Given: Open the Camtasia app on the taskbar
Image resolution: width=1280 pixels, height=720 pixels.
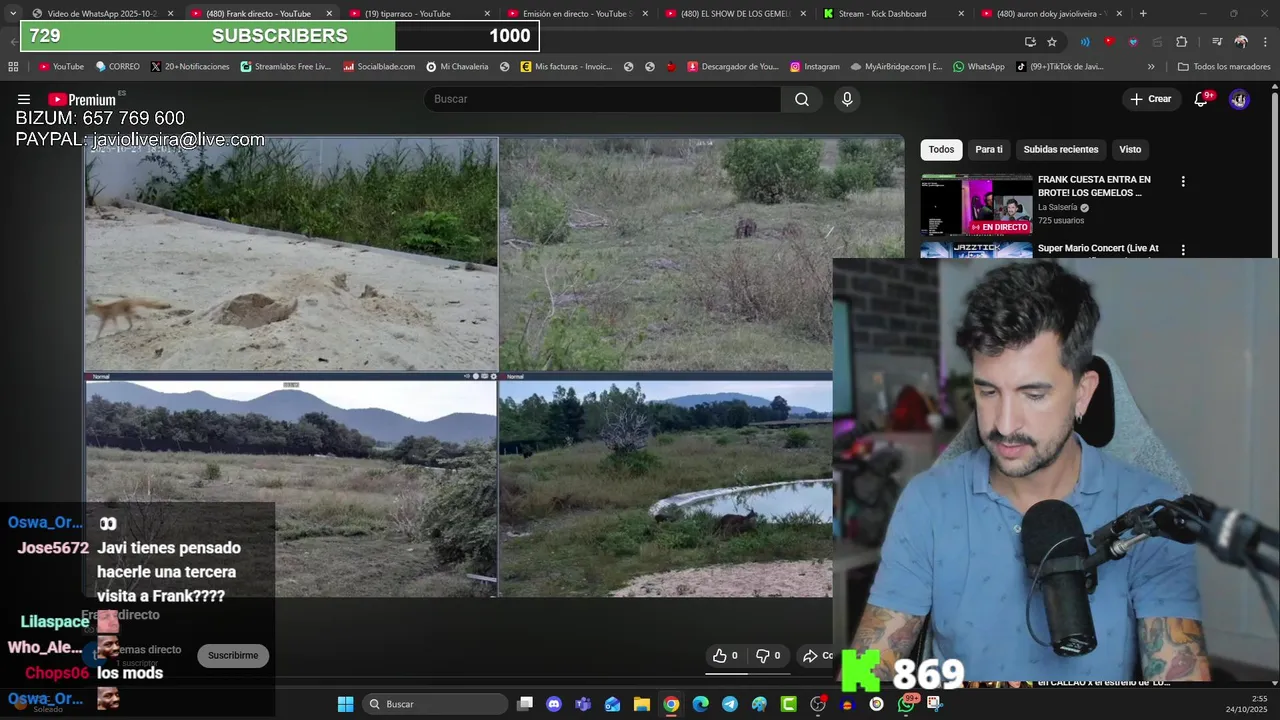Looking at the screenshot, I should click(x=789, y=704).
